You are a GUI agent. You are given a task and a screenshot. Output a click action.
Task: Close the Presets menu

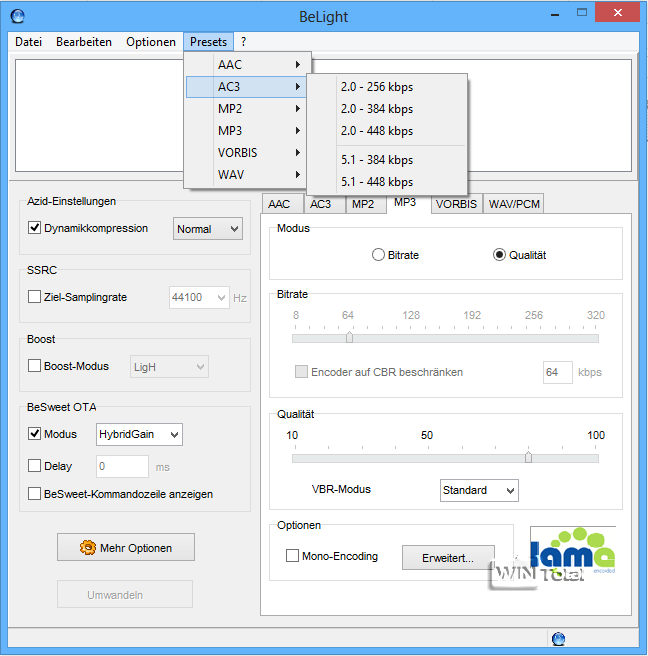pos(208,42)
